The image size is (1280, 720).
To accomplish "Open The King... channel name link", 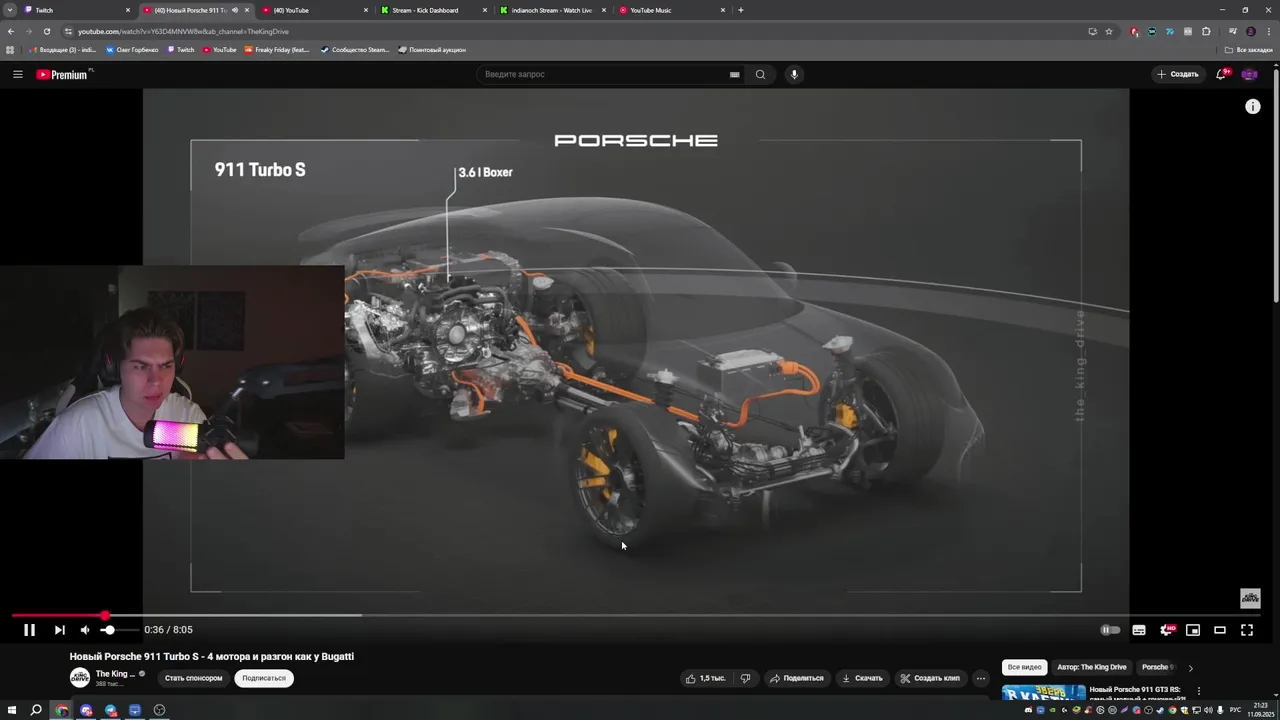I will click(x=115, y=674).
